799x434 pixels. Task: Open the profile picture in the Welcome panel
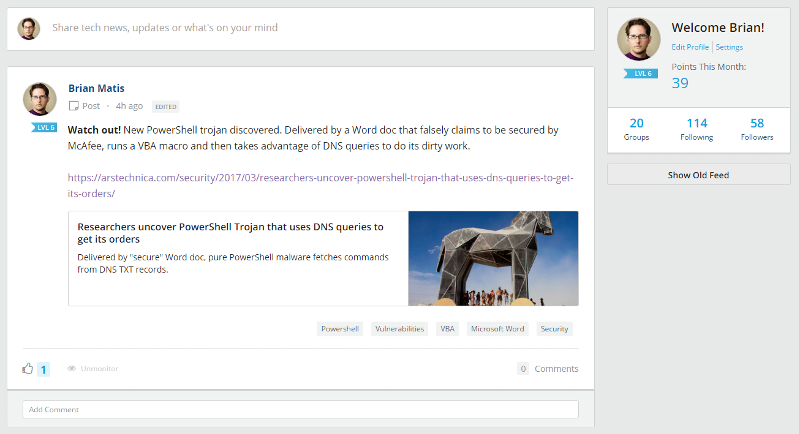[x=638, y=39]
